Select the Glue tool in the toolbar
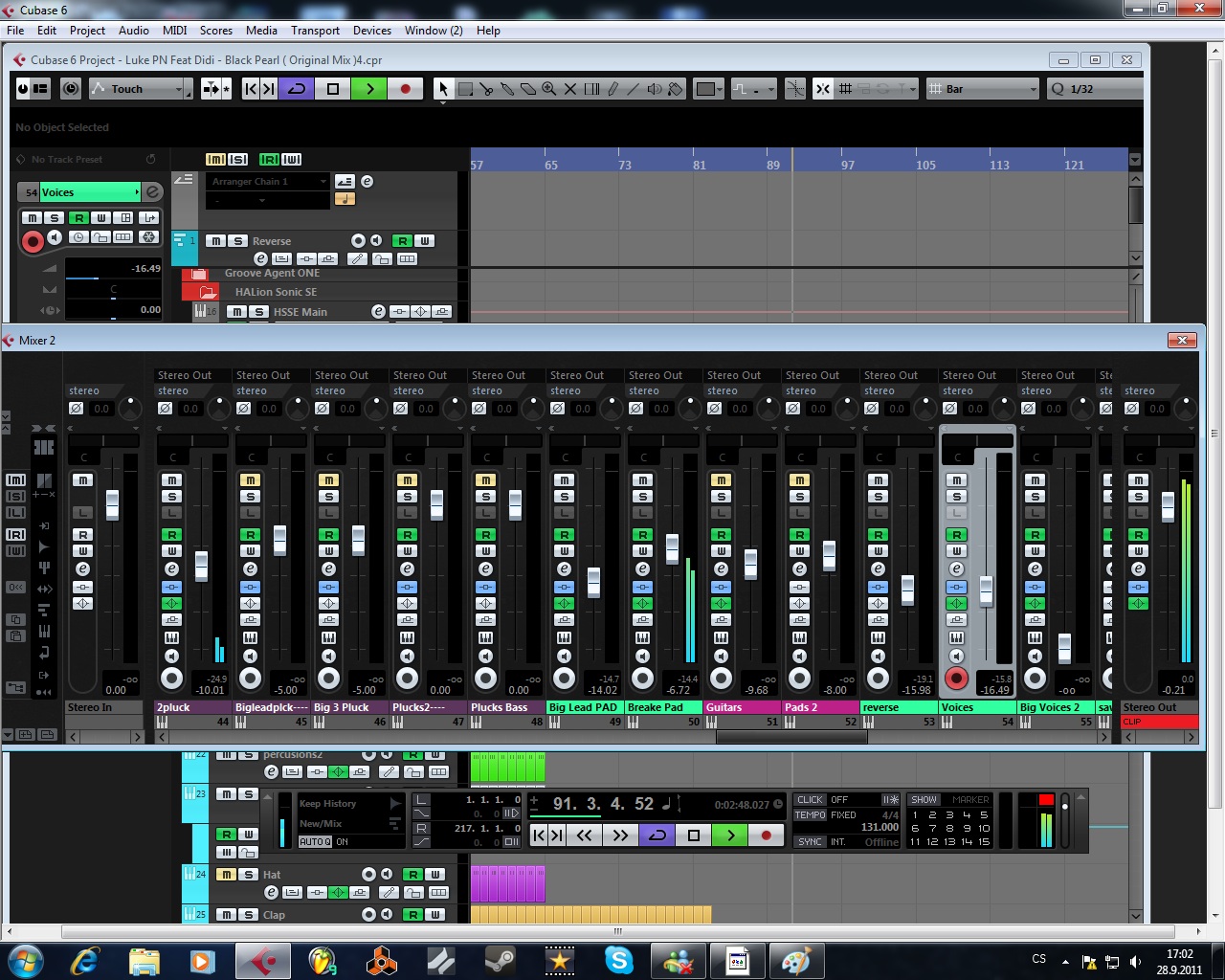The height and width of the screenshot is (980, 1225). click(x=507, y=89)
